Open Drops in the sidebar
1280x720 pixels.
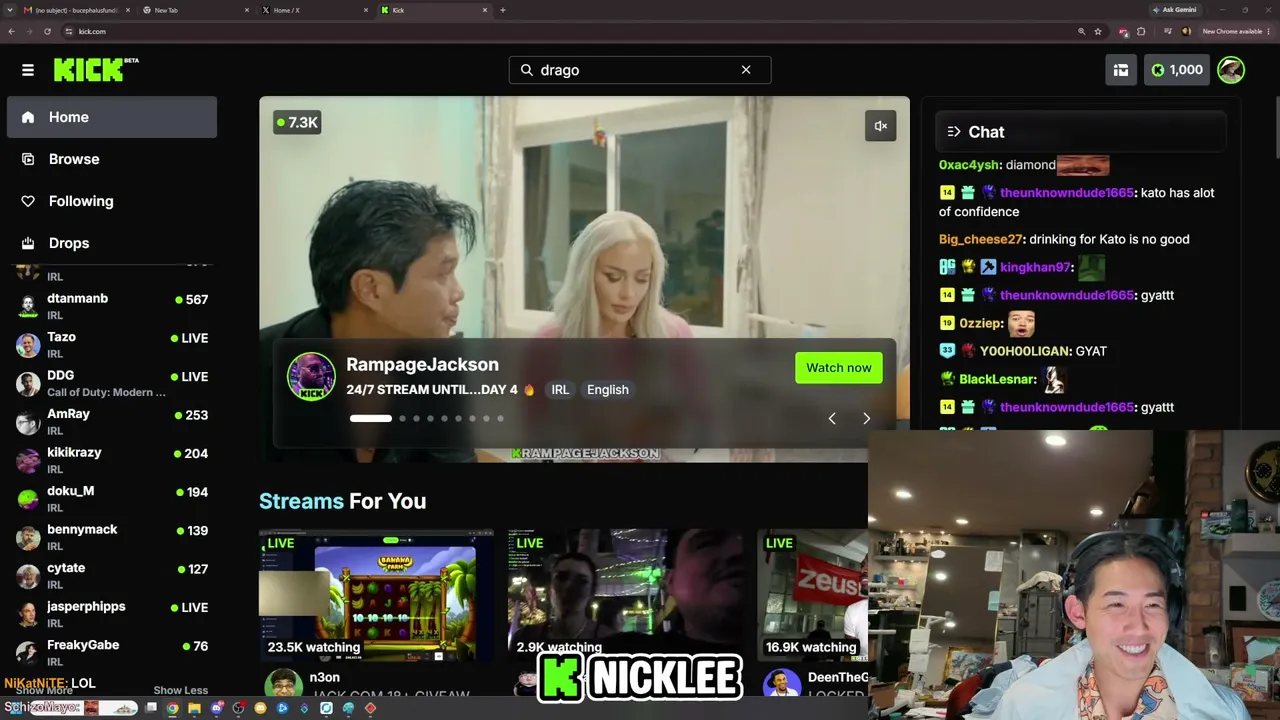point(112,243)
